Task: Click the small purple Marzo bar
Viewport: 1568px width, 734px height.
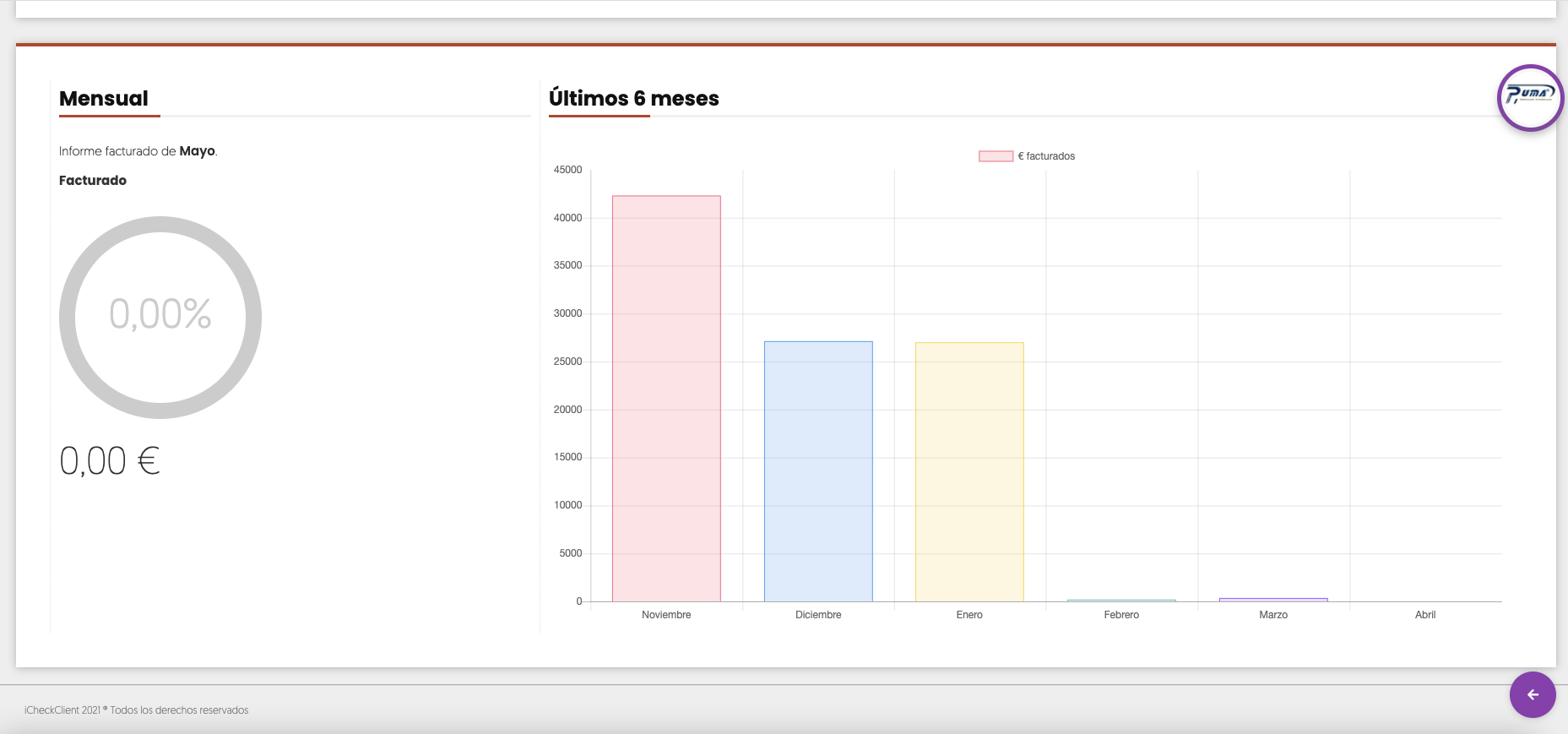Action: pyautogui.click(x=1273, y=600)
